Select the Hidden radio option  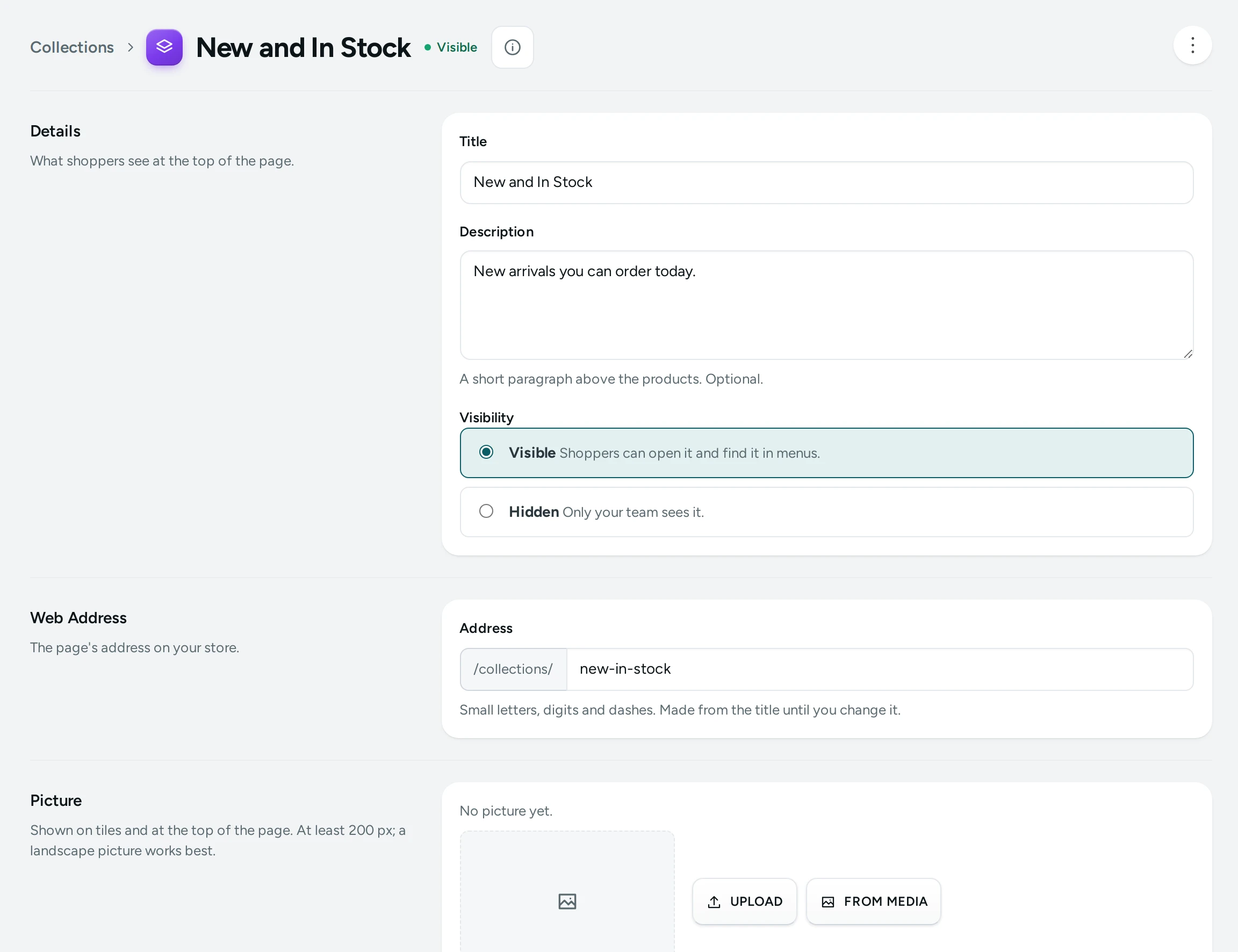826,511
